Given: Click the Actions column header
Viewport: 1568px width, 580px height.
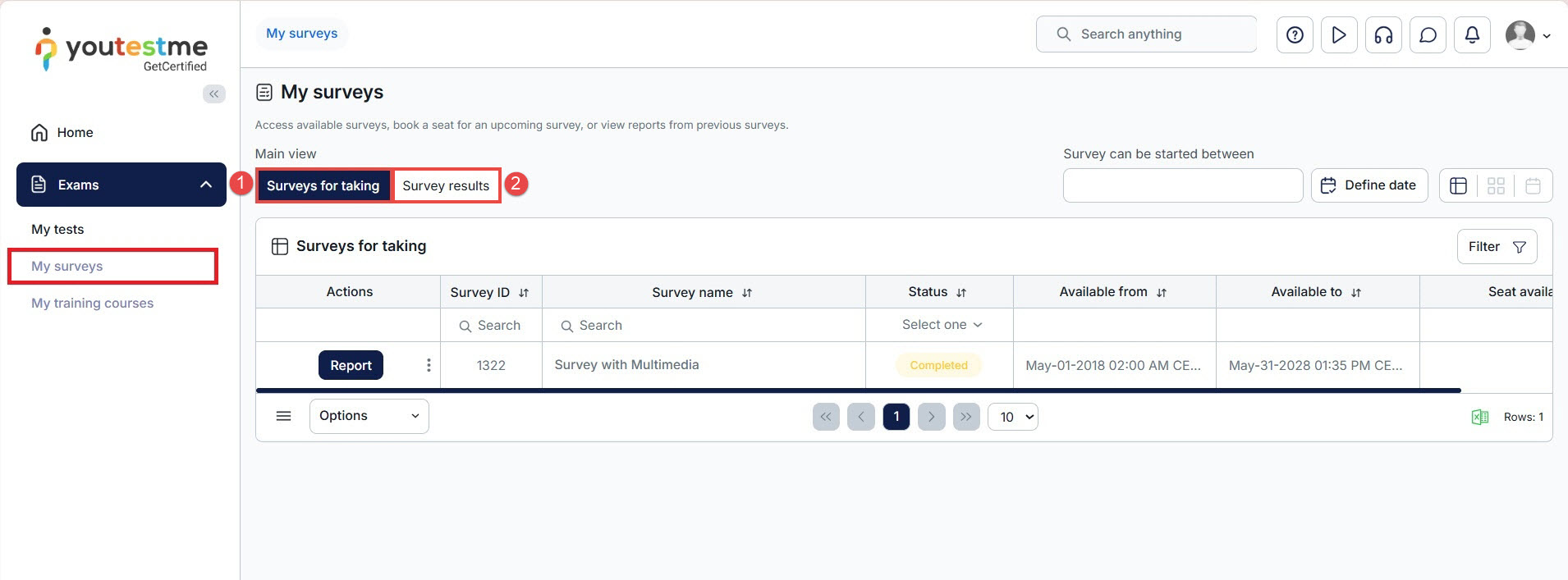Looking at the screenshot, I should (349, 292).
